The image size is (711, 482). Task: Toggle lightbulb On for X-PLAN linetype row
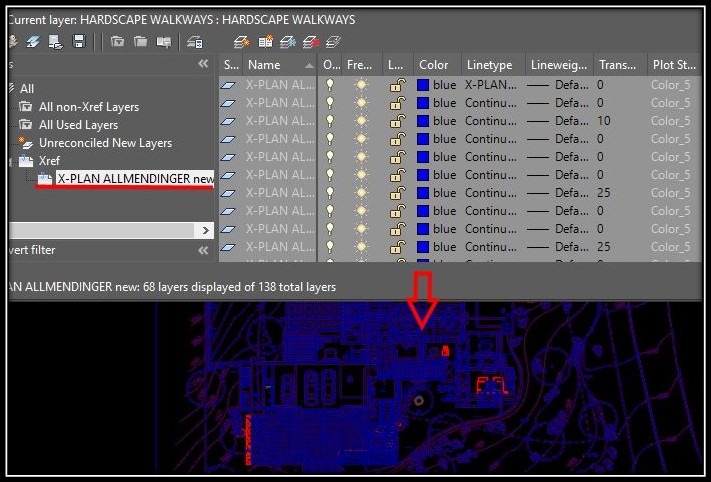330,84
